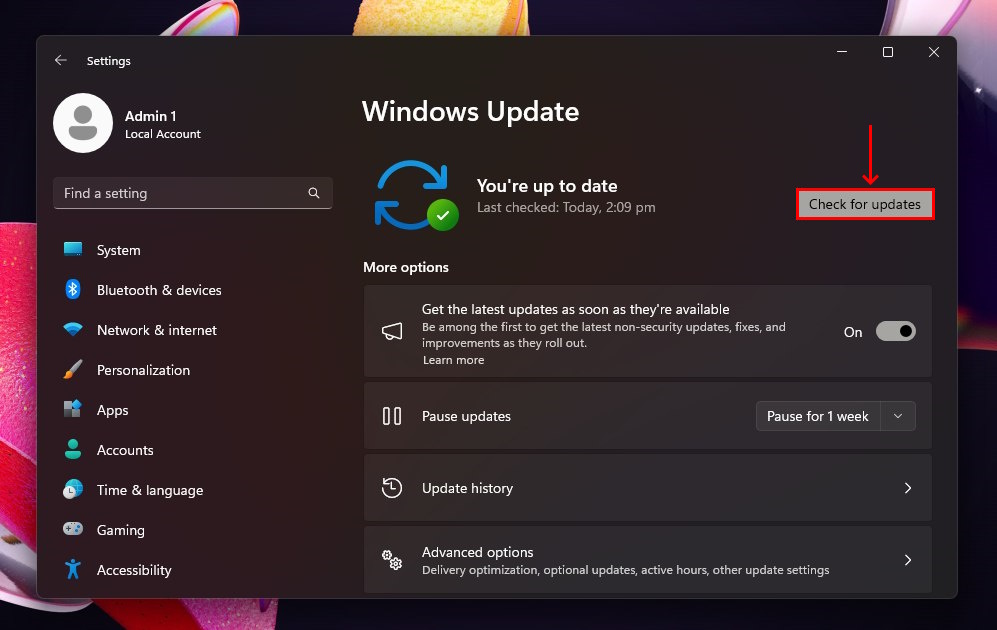Click the Accounts person icon

click(73, 449)
